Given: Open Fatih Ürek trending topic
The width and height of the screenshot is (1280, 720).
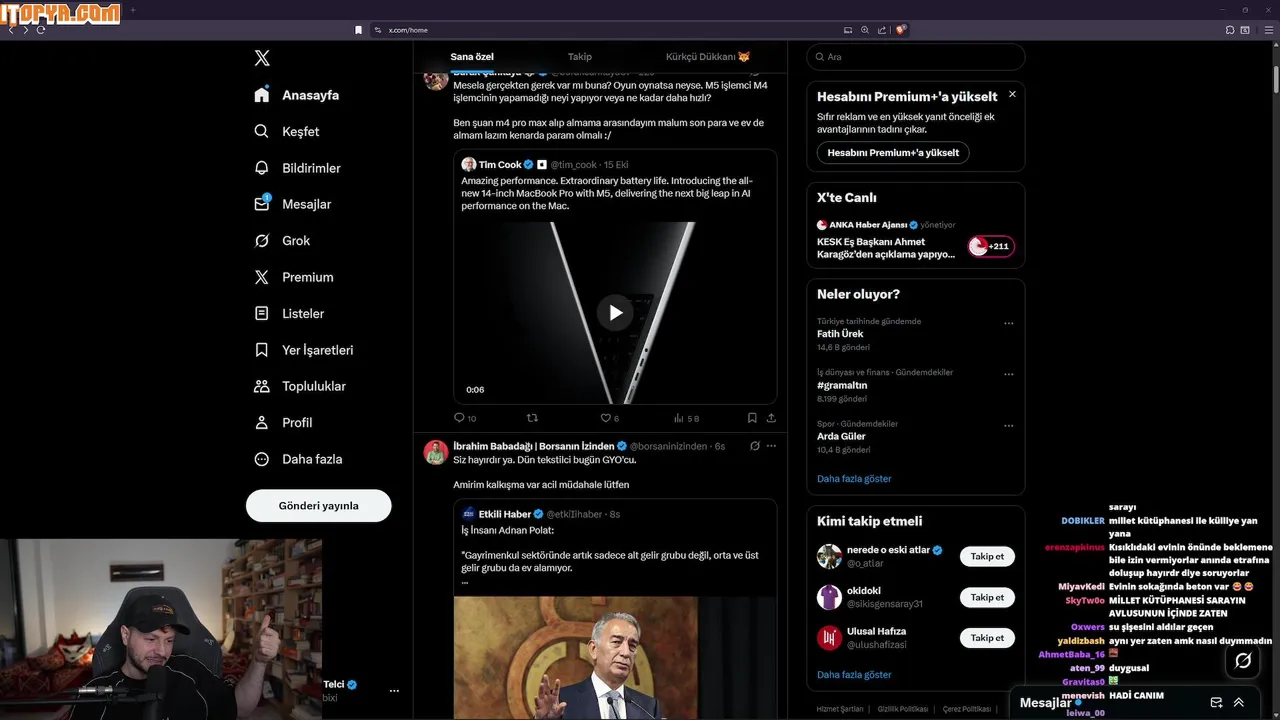Looking at the screenshot, I should 840,334.
